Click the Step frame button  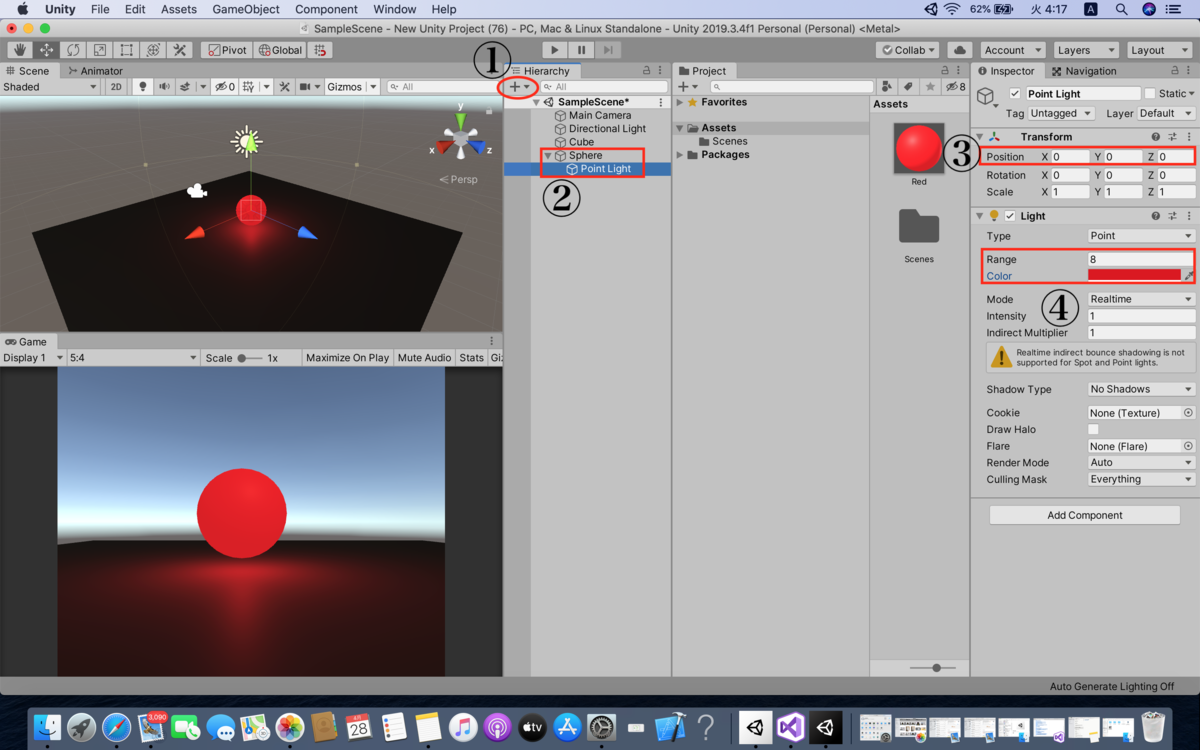(x=608, y=50)
